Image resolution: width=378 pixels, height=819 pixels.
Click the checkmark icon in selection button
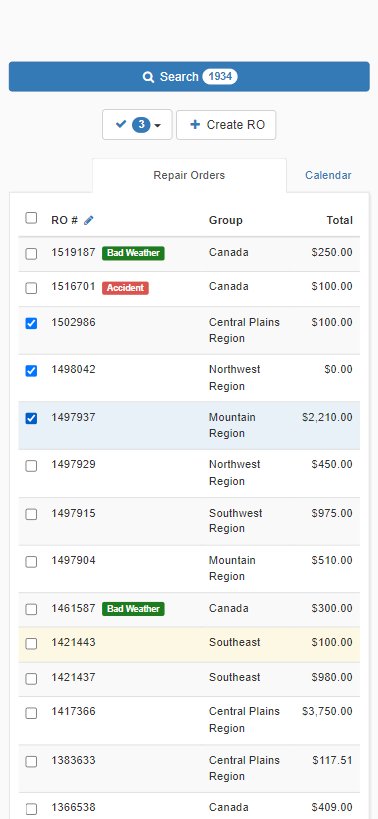(x=121, y=124)
